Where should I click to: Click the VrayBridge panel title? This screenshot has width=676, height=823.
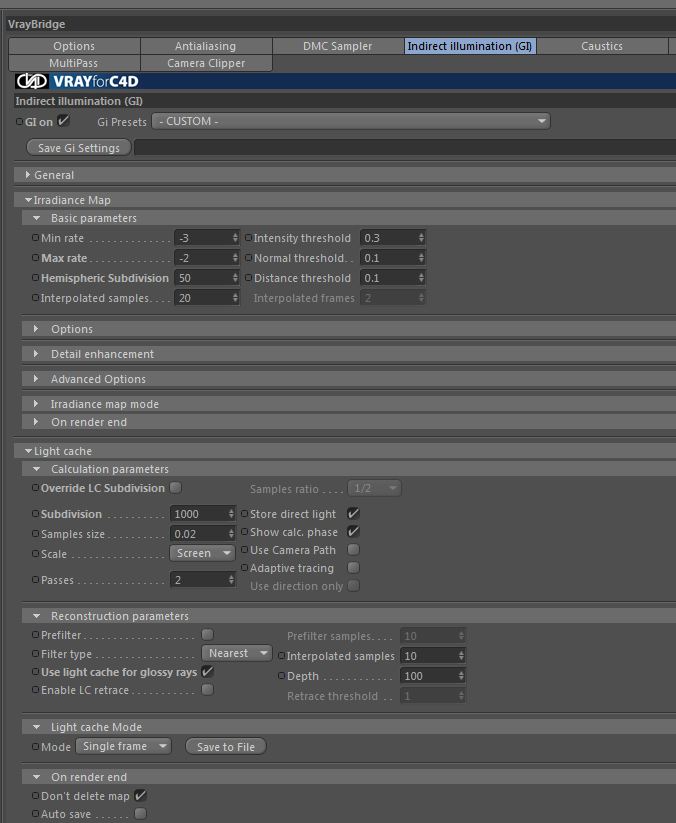tap(37, 24)
